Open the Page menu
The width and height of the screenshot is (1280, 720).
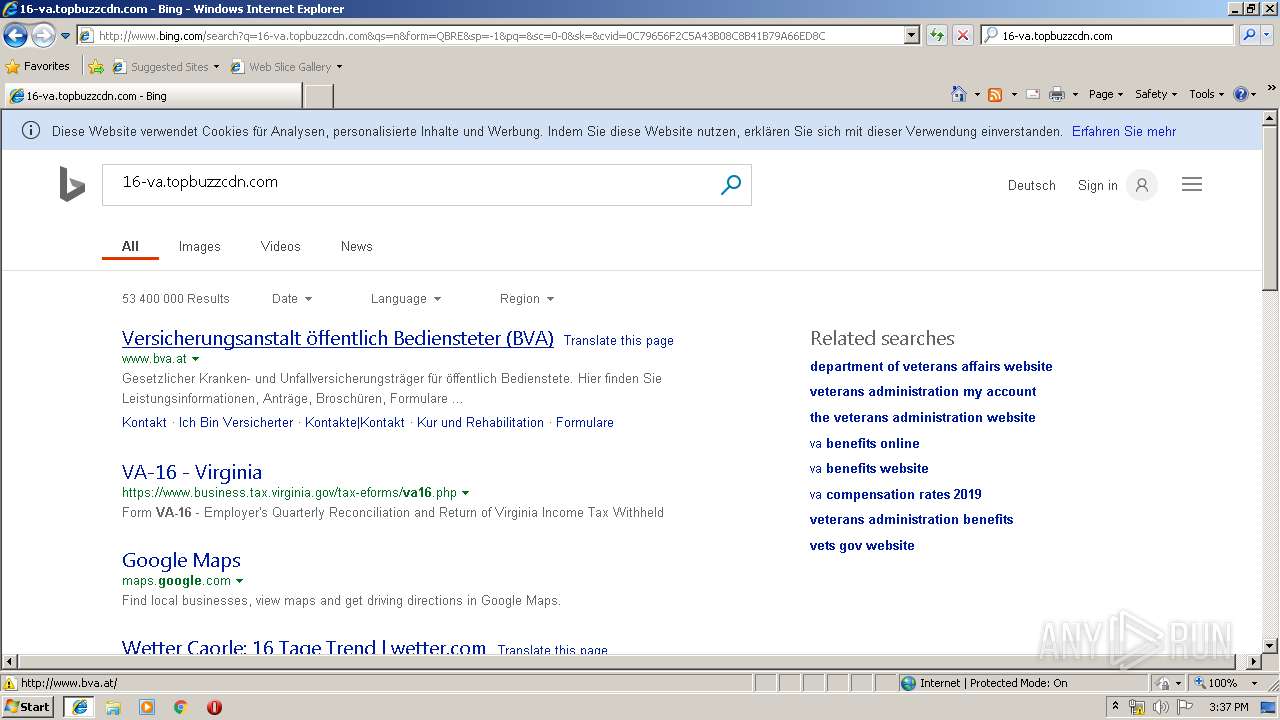[1105, 94]
